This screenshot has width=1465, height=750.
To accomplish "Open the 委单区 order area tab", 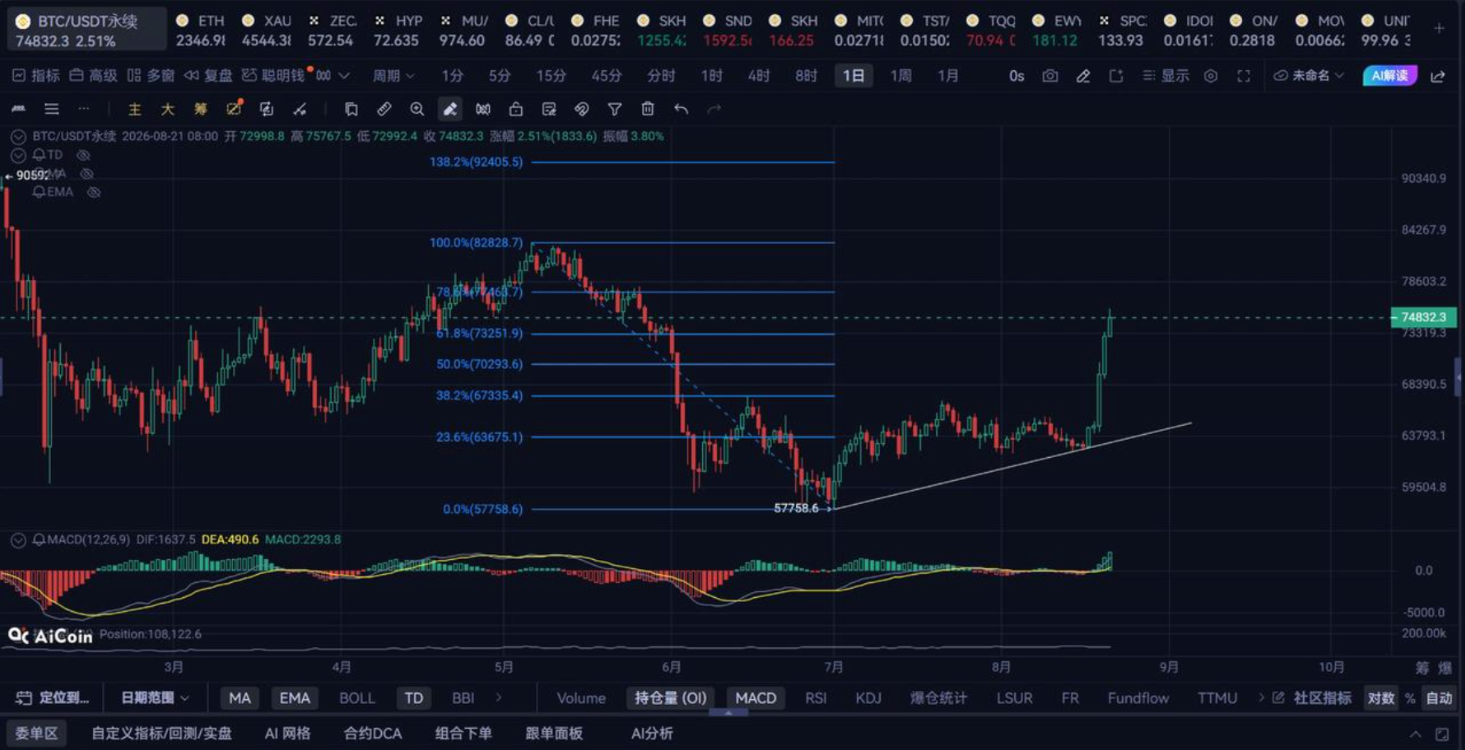I will pyautogui.click(x=36, y=733).
